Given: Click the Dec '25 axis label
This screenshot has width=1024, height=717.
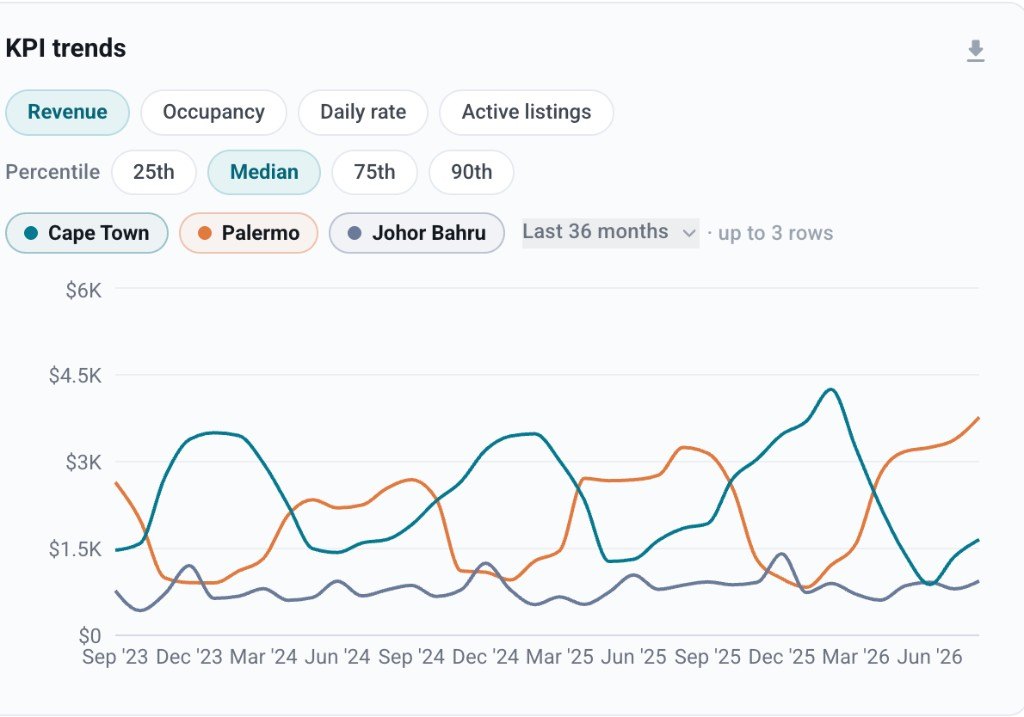Looking at the screenshot, I should [x=782, y=657].
